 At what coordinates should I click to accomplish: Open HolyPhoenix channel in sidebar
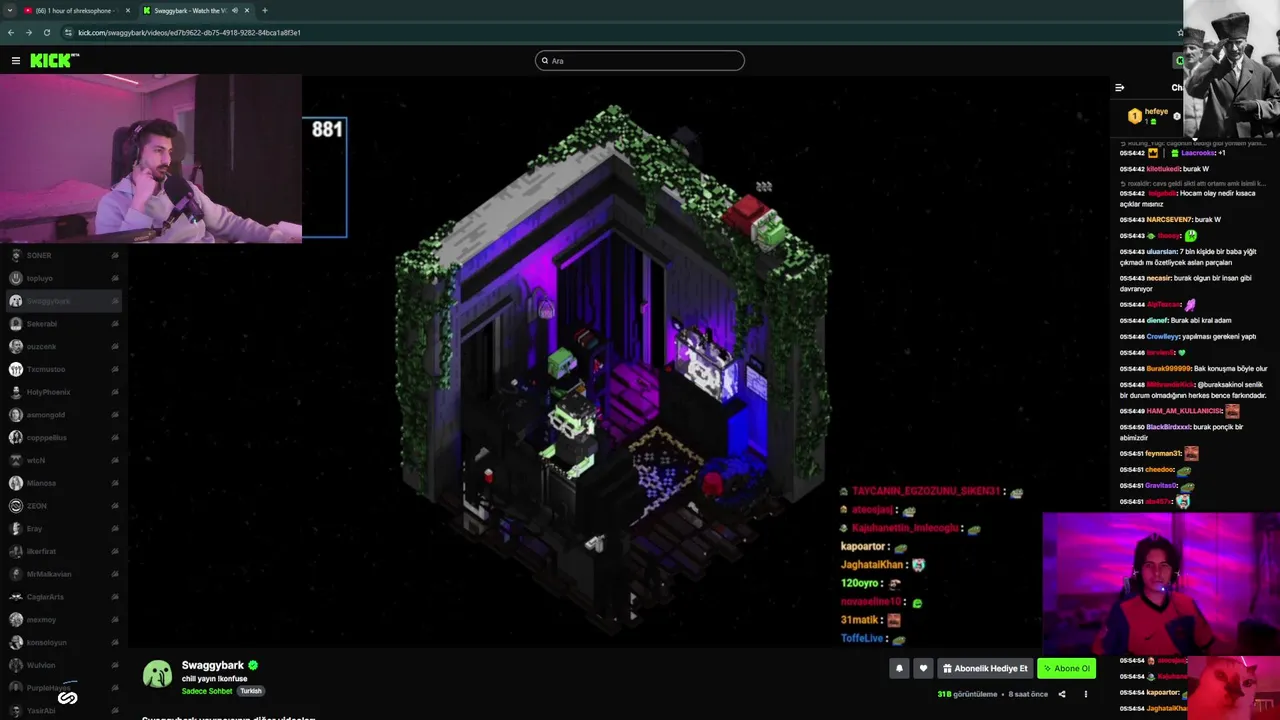click(x=62, y=392)
